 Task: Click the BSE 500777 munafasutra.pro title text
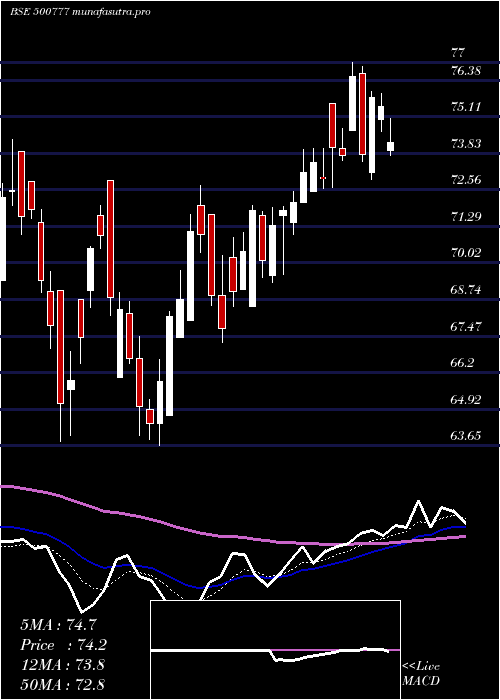point(80,12)
